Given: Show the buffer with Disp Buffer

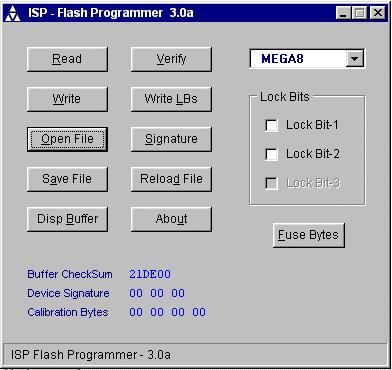Looking at the screenshot, I should [x=67, y=219].
